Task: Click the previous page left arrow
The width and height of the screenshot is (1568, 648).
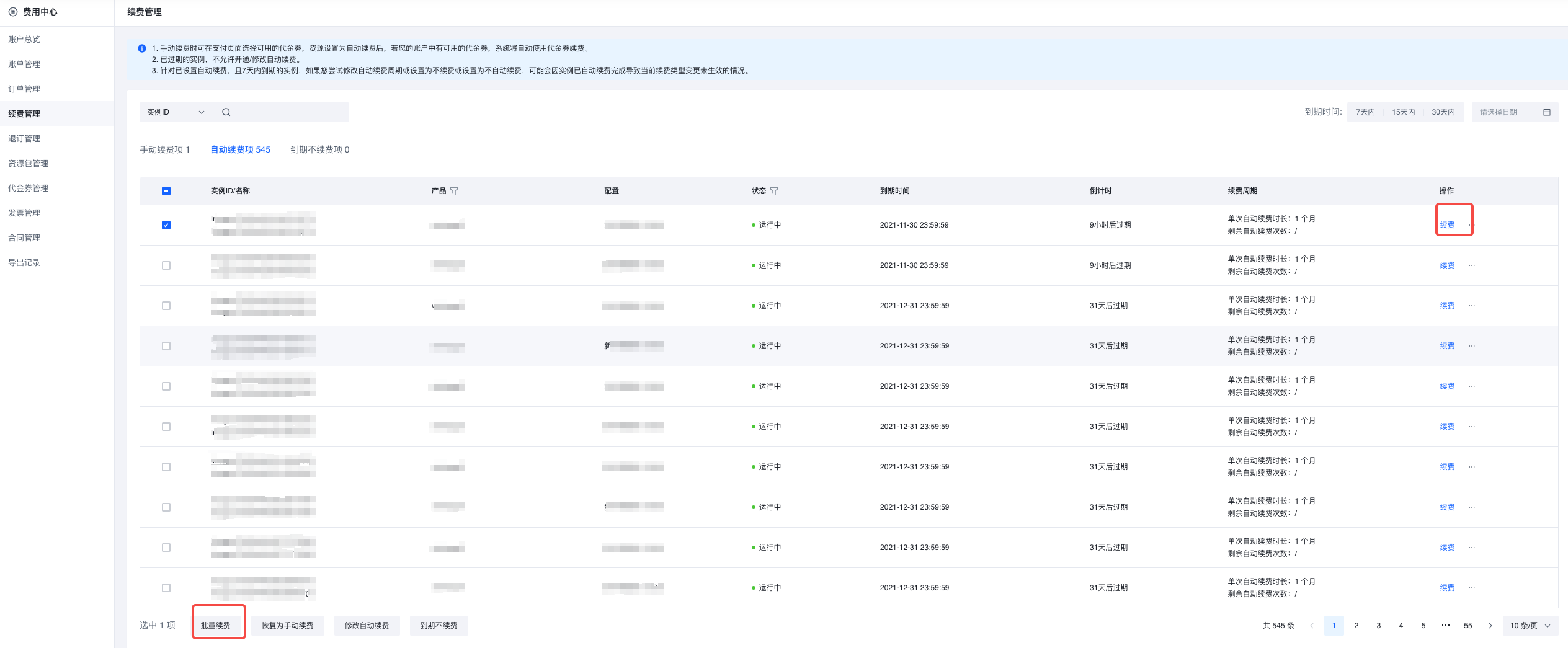Action: (x=1311, y=626)
